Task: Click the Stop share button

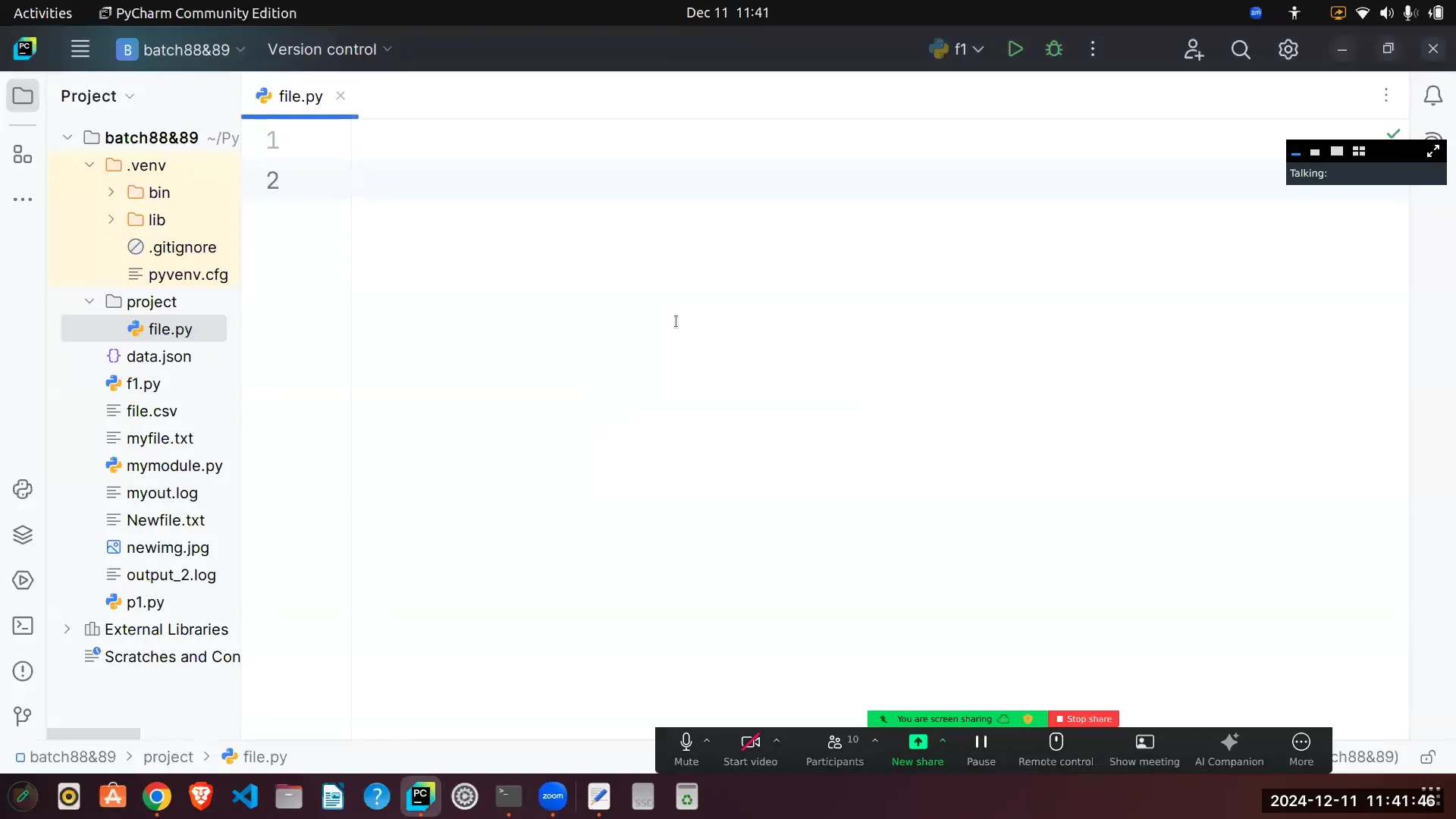Action: point(1084,718)
